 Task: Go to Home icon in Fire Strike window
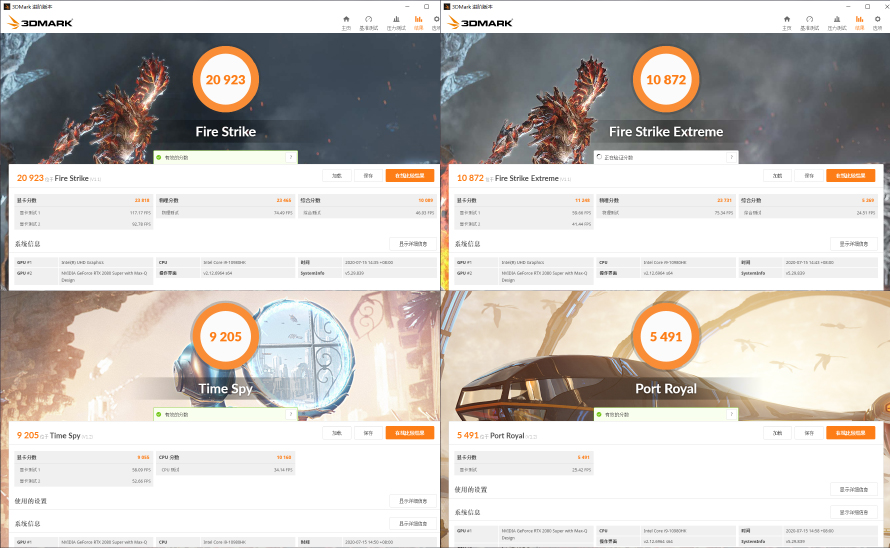coord(346,21)
